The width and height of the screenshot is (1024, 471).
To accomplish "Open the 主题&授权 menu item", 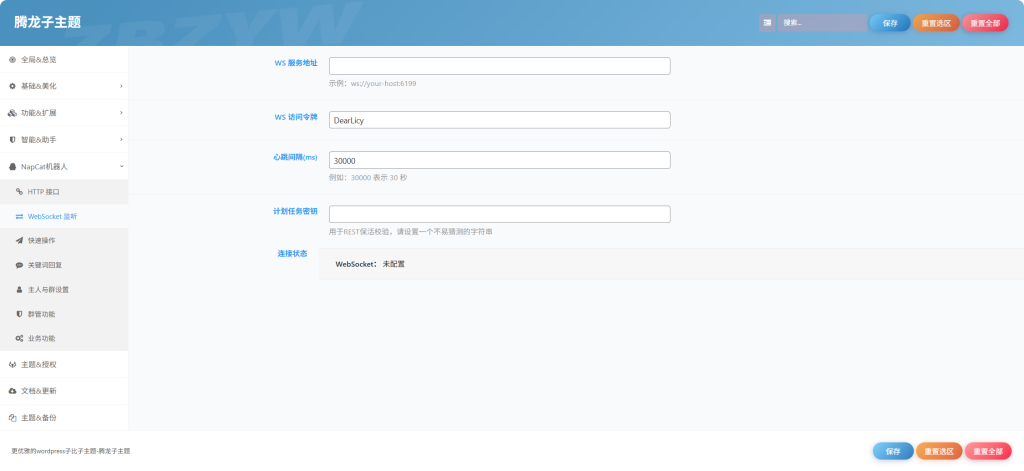I will 40,364.
